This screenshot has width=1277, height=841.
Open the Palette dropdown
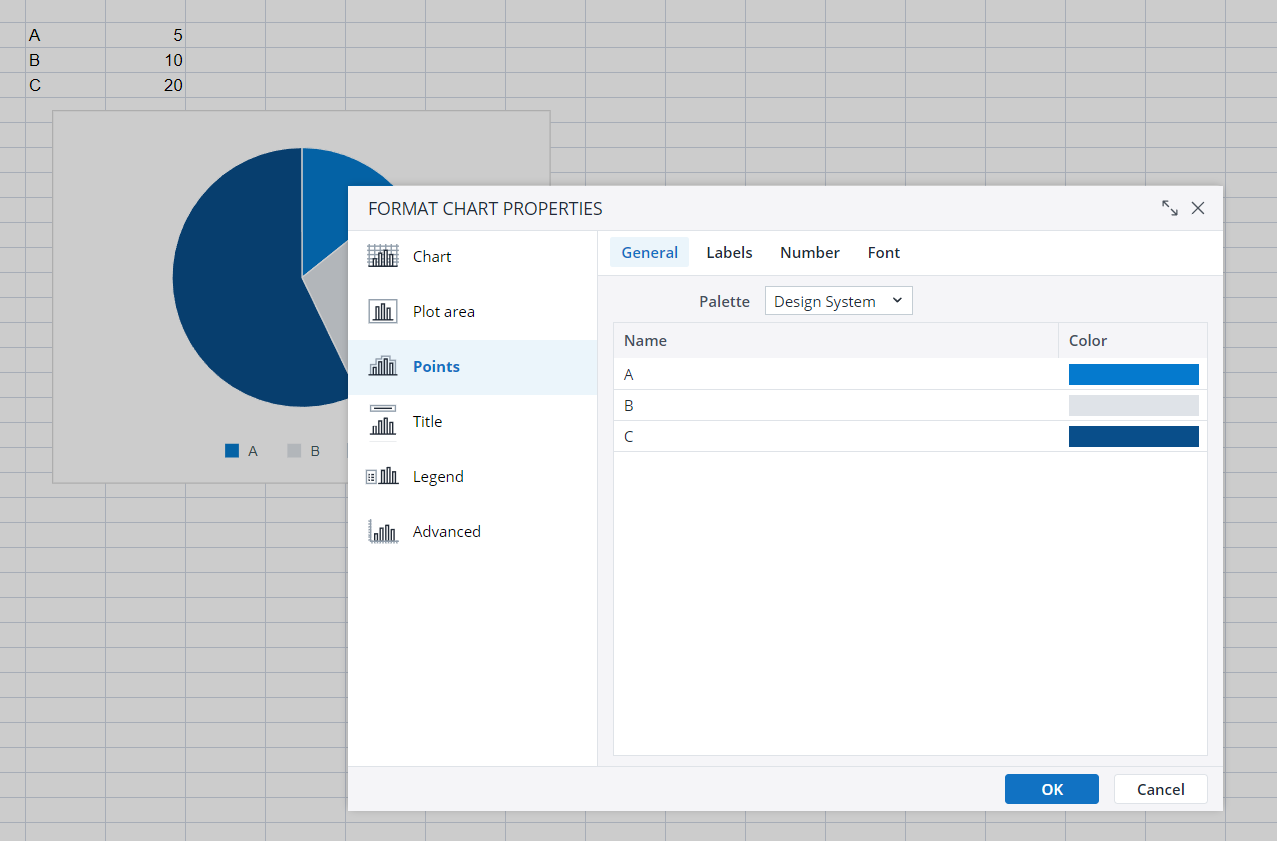pyautogui.click(x=838, y=301)
